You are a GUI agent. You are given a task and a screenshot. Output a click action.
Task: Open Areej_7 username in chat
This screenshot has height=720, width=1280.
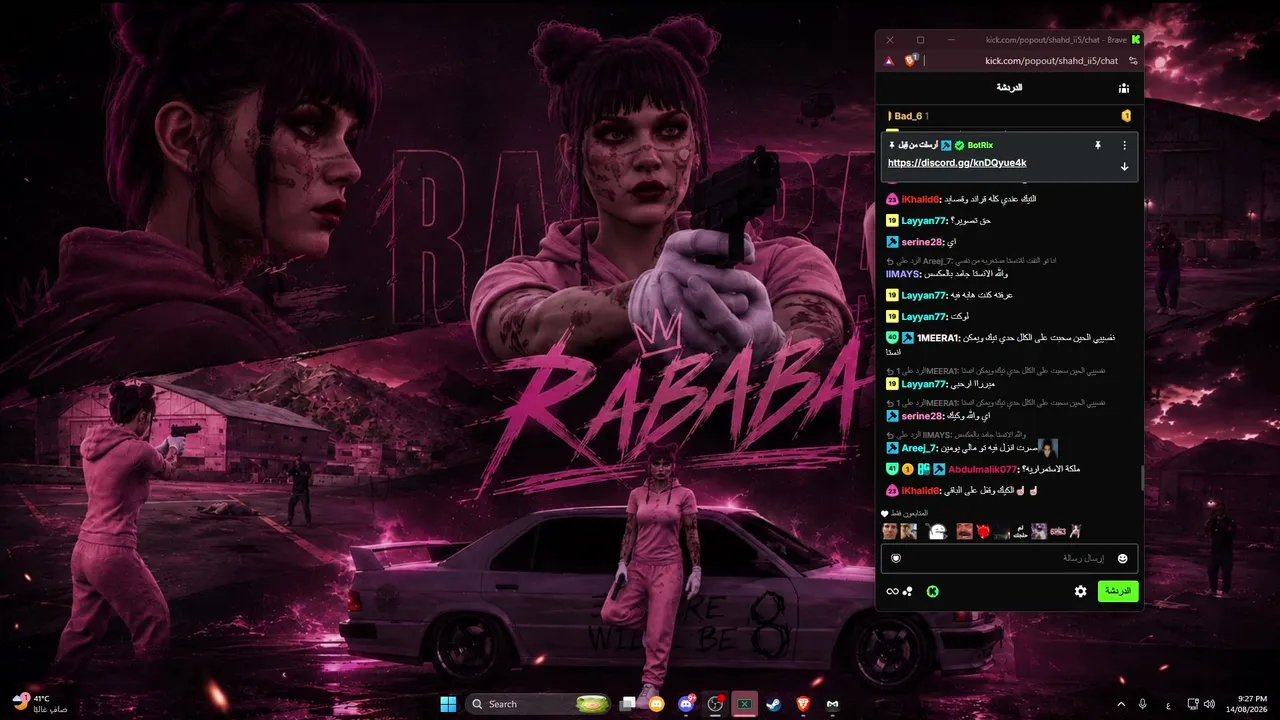point(919,448)
